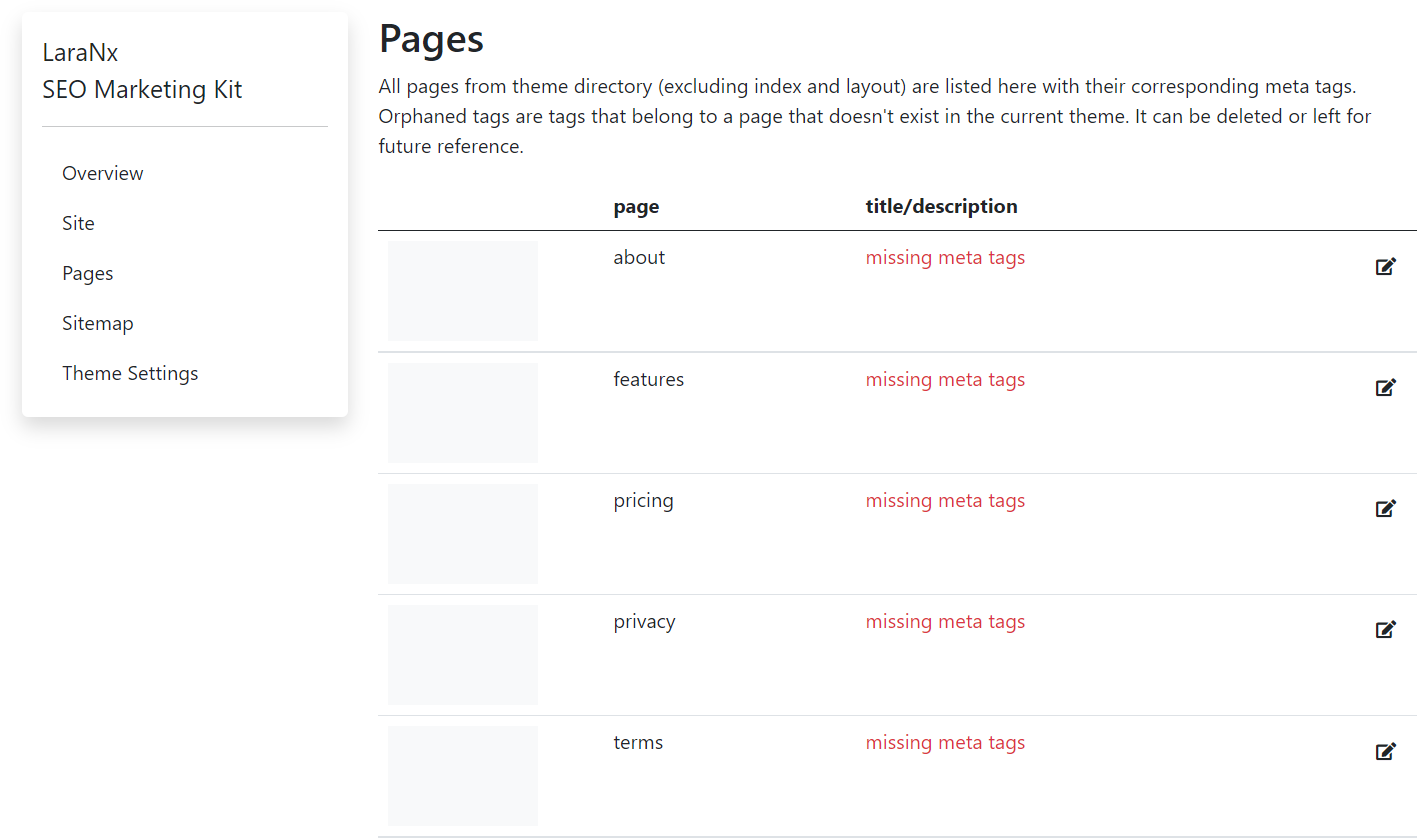Edit meta tags for the about page
This screenshot has width=1417, height=838.
pos(1386,266)
